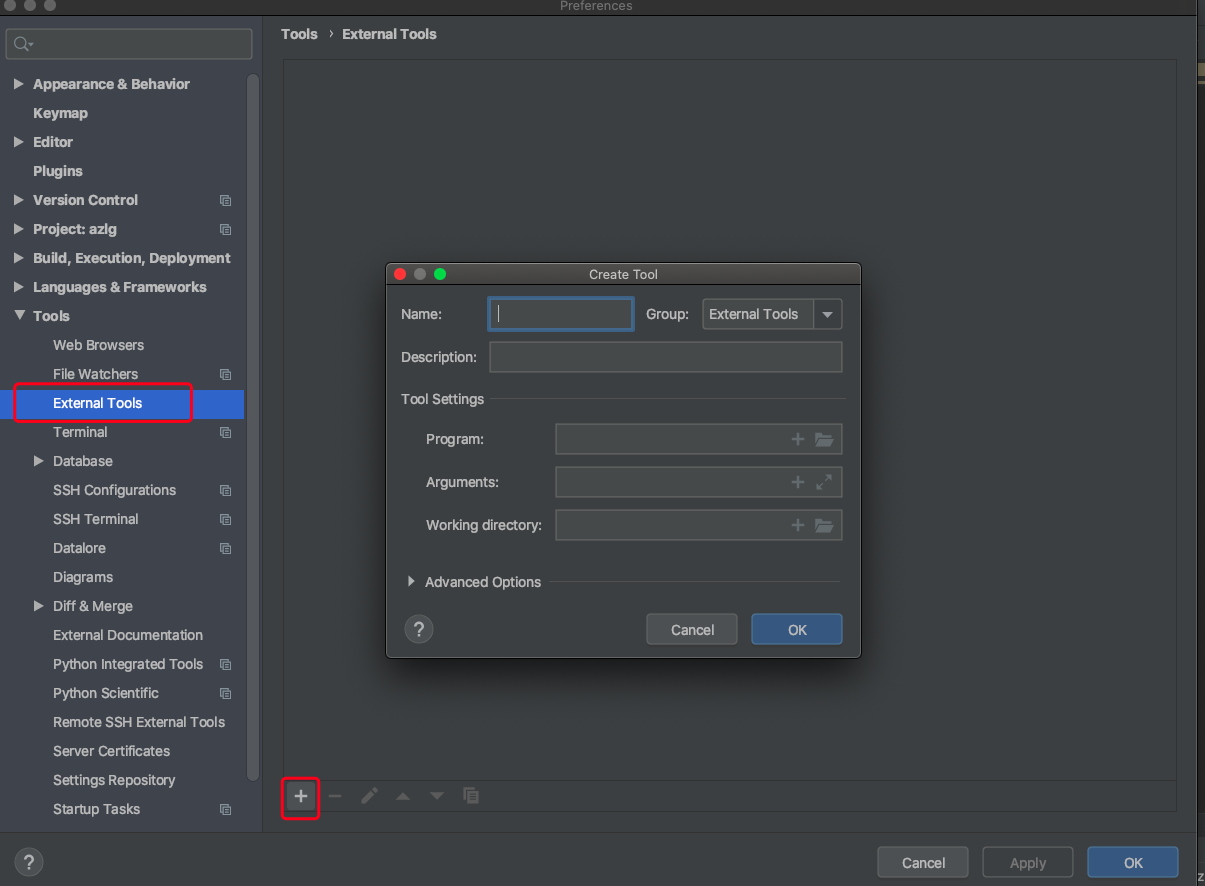The image size is (1205, 886).
Task: Click the move down arrow icon
Action: 437,796
